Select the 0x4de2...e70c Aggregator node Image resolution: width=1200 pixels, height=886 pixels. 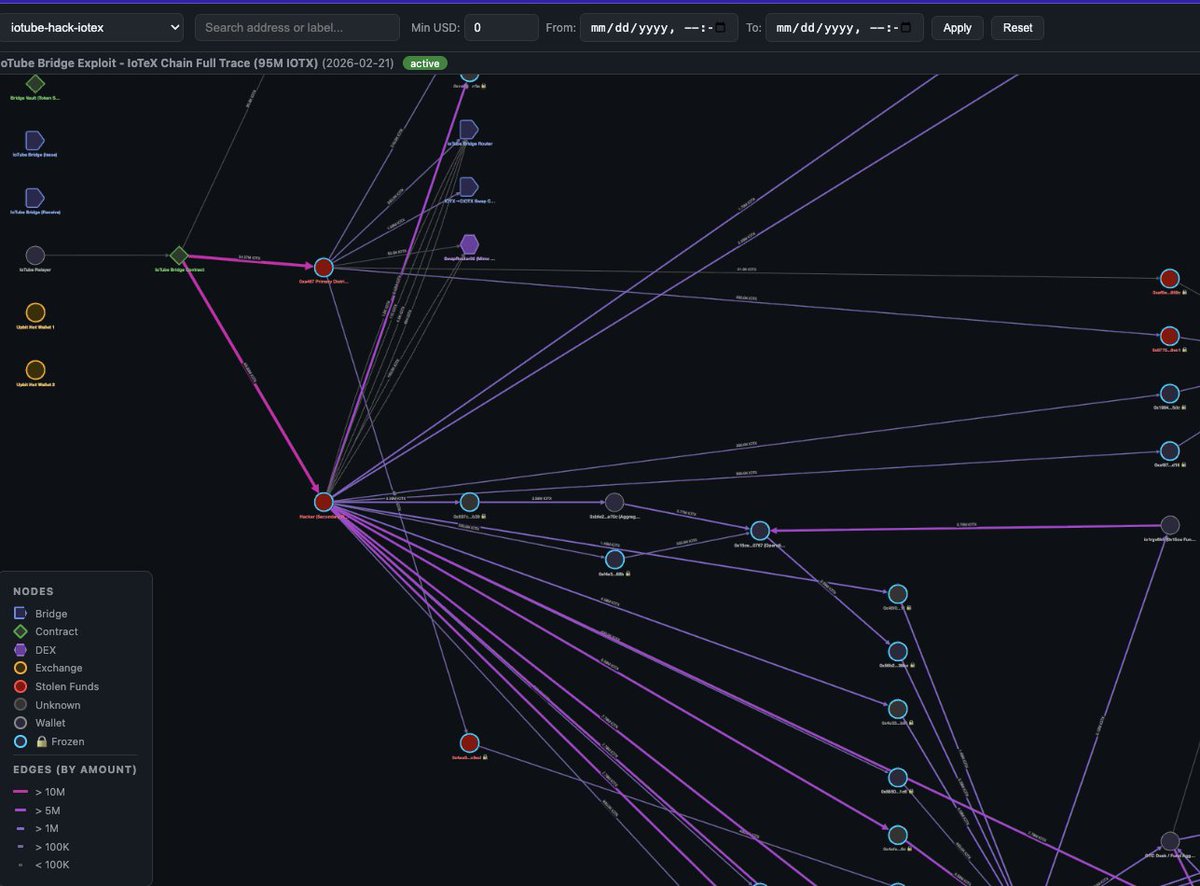[x=615, y=501]
